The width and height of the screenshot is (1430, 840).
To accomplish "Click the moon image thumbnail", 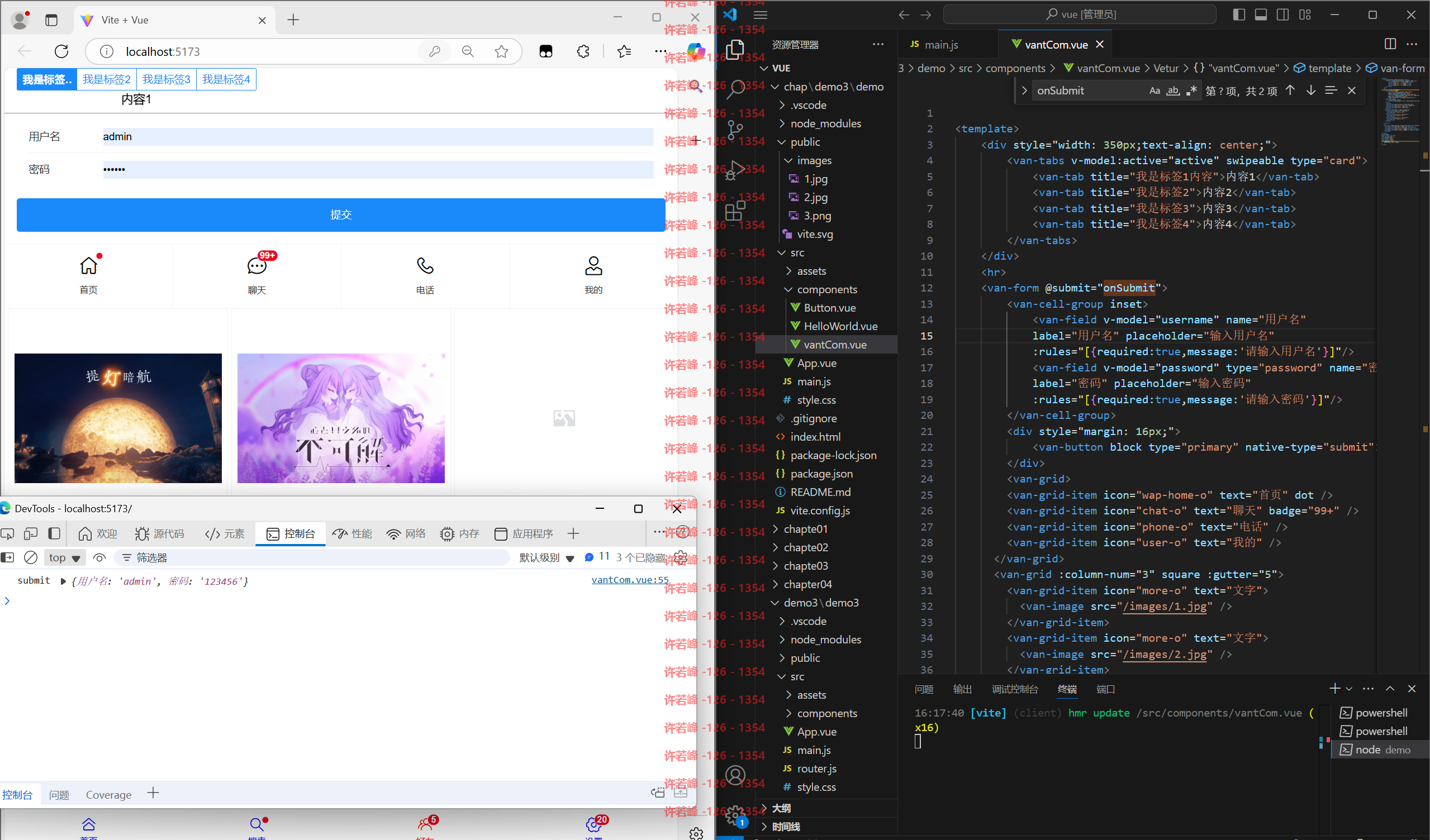I will click(118, 418).
